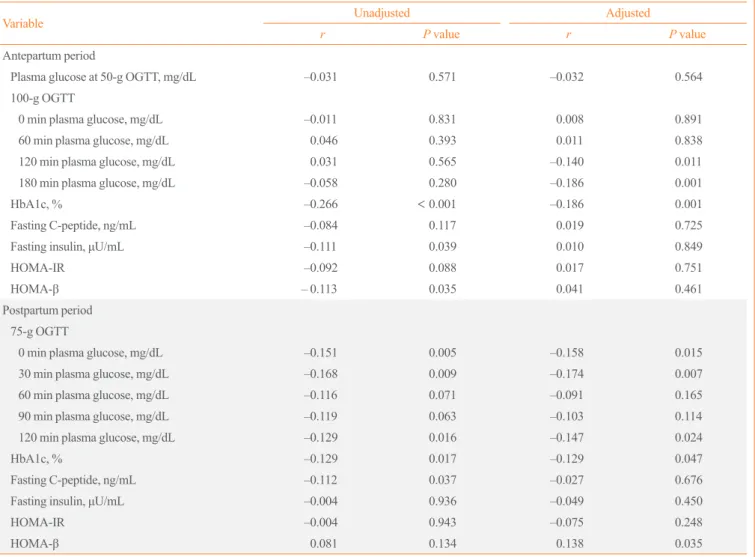Click the unadjusted P value 0.037
The height and width of the screenshot is (557, 755).
tap(442, 480)
